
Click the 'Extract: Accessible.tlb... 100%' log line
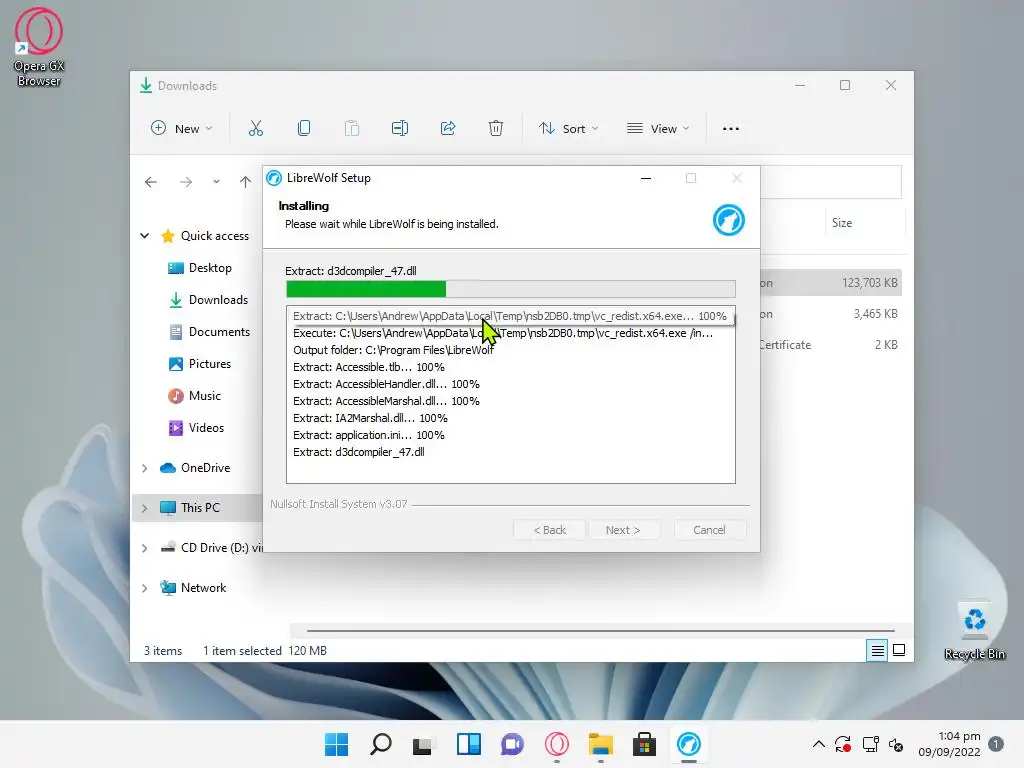click(369, 367)
